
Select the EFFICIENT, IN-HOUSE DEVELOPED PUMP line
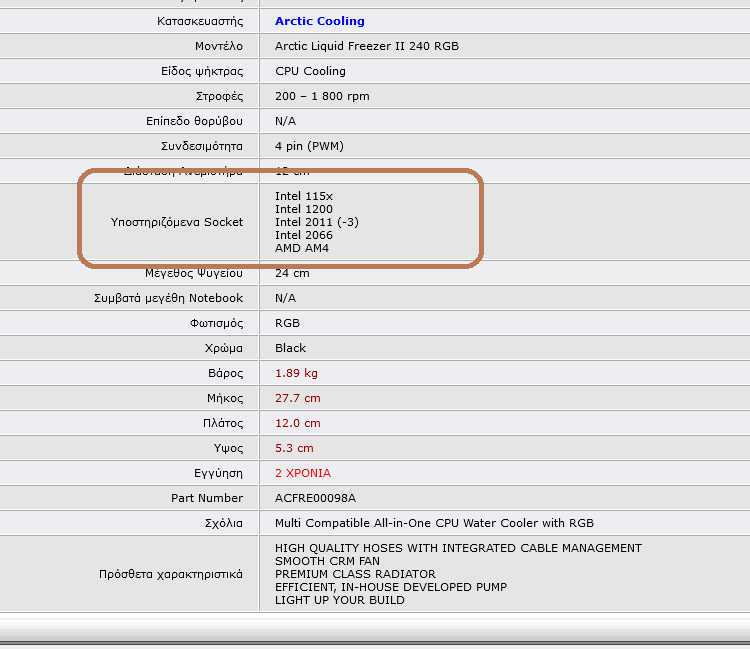click(391, 587)
